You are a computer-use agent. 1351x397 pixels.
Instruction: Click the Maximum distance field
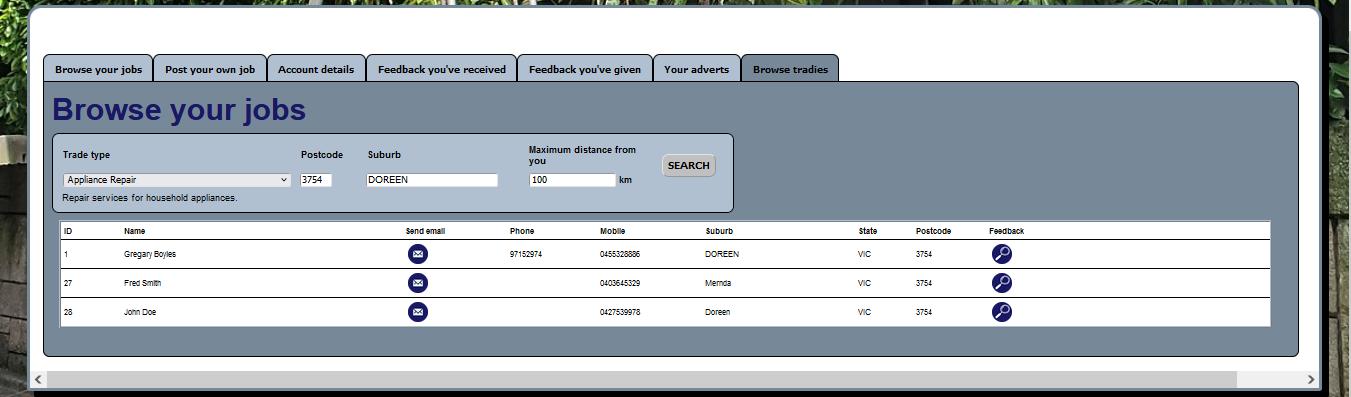coord(572,180)
